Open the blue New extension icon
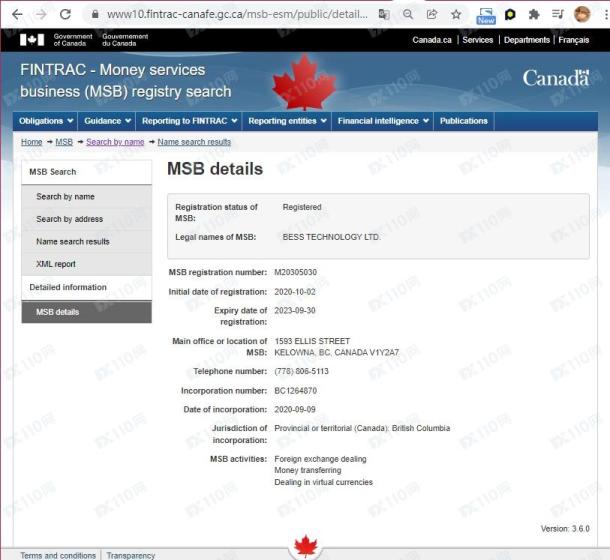 point(486,16)
